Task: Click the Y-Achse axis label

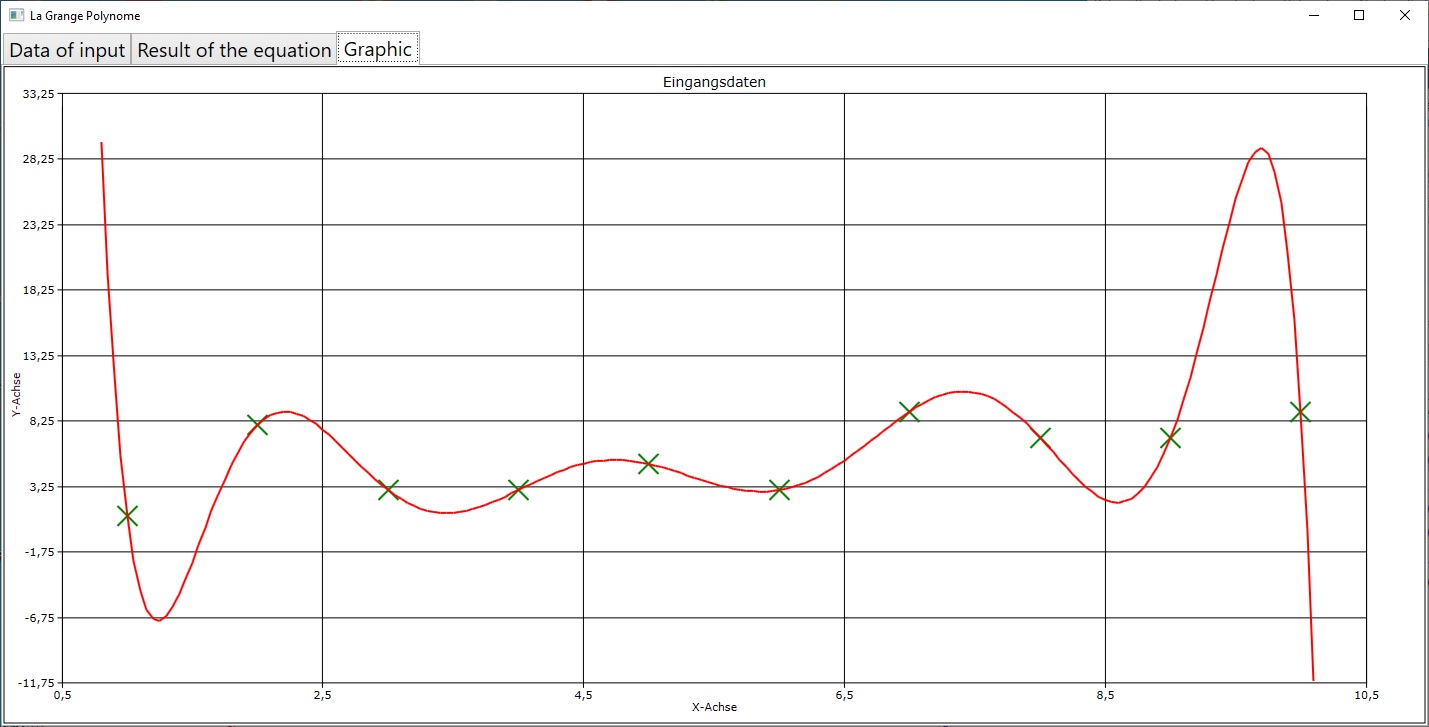Action: pos(17,395)
